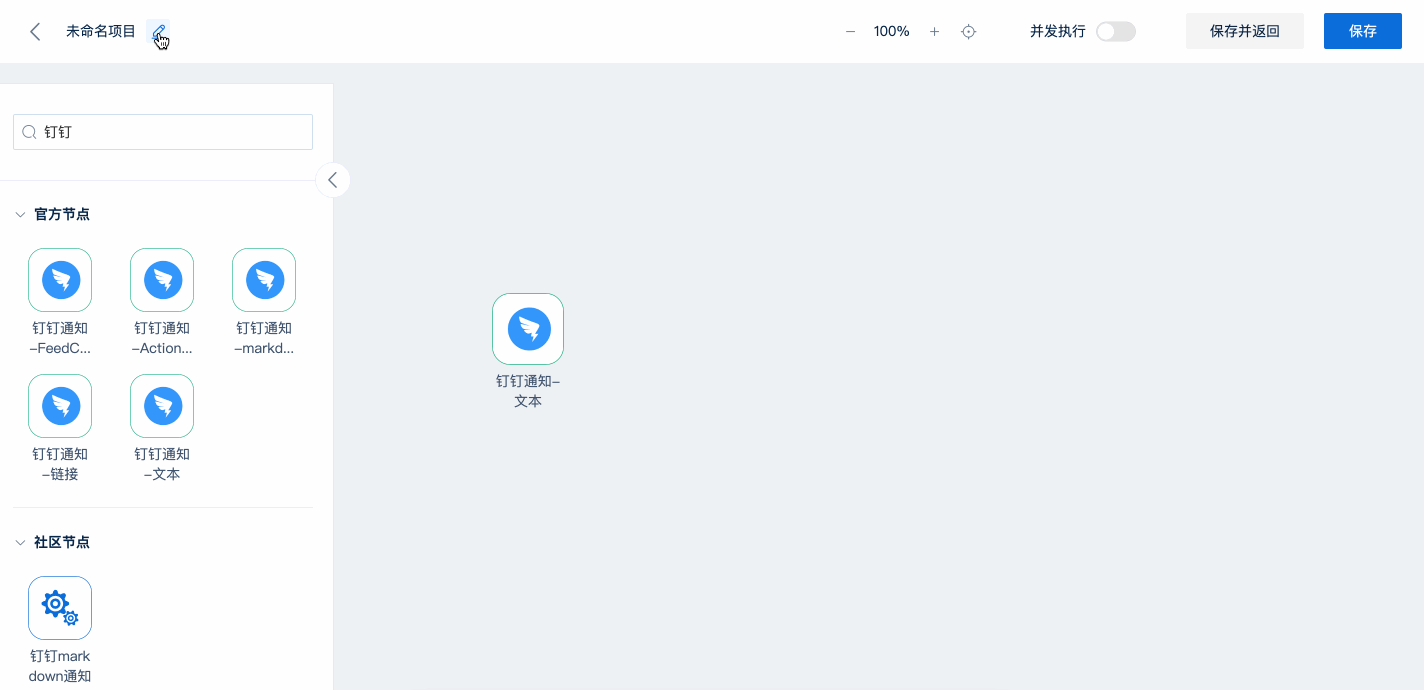The image size is (1424, 690).
Task: Collapse the 官方节点 section
Action: (x=20, y=214)
